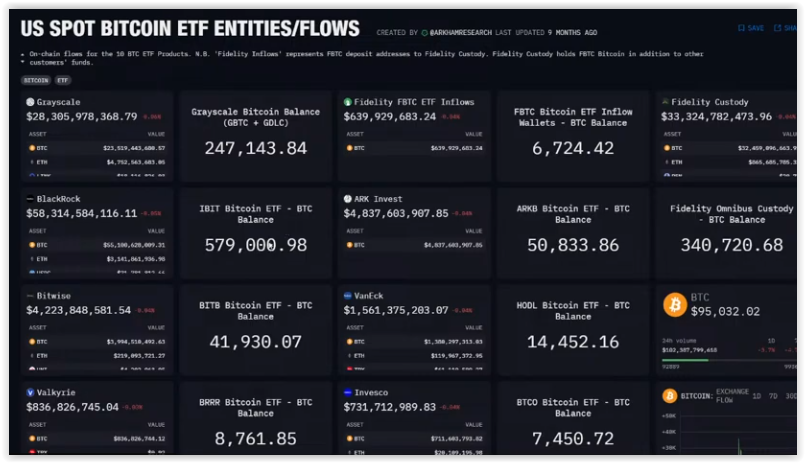This screenshot has width=805, height=463.
Task: Open the Bitwise entity page
Action: pyautogui.click(x=54, y=296)
